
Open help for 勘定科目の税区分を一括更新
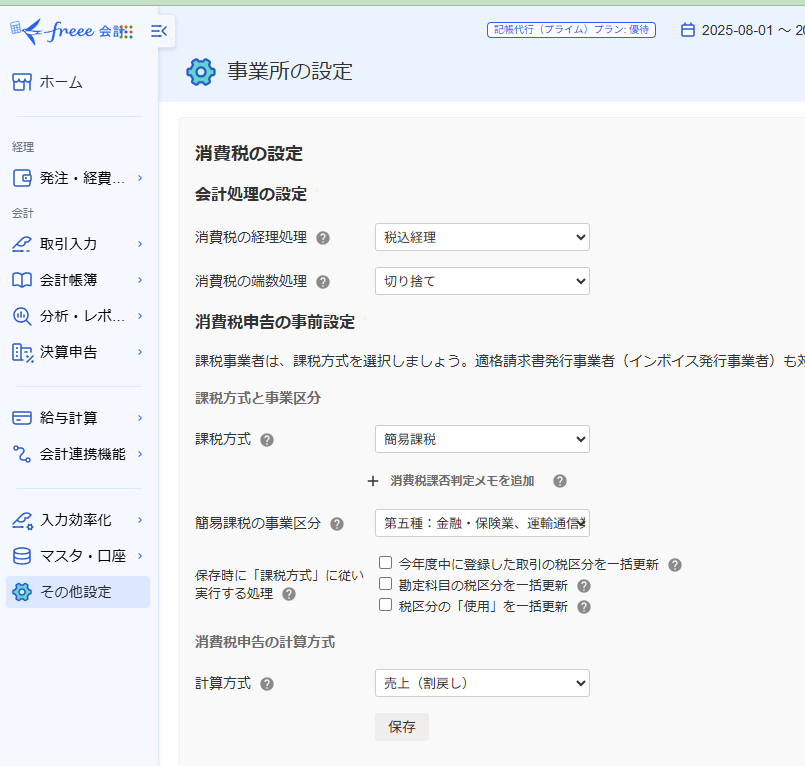(583, 586)
